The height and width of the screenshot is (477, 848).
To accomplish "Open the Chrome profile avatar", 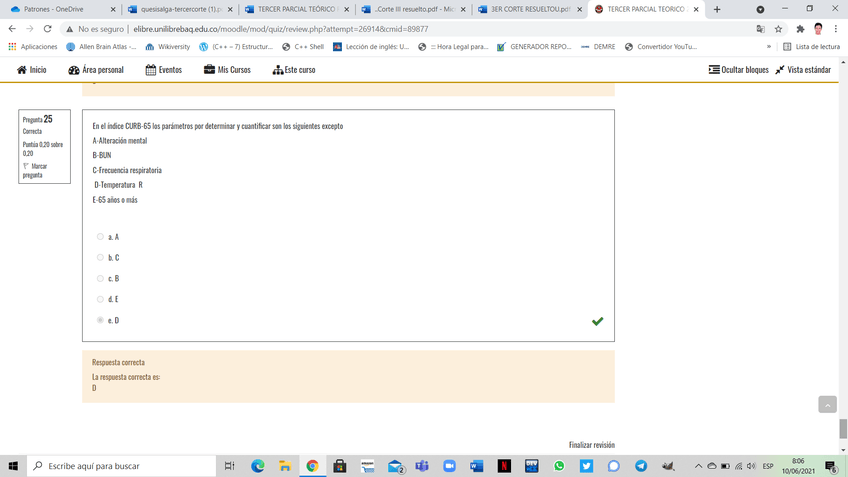I will point(818,29).
